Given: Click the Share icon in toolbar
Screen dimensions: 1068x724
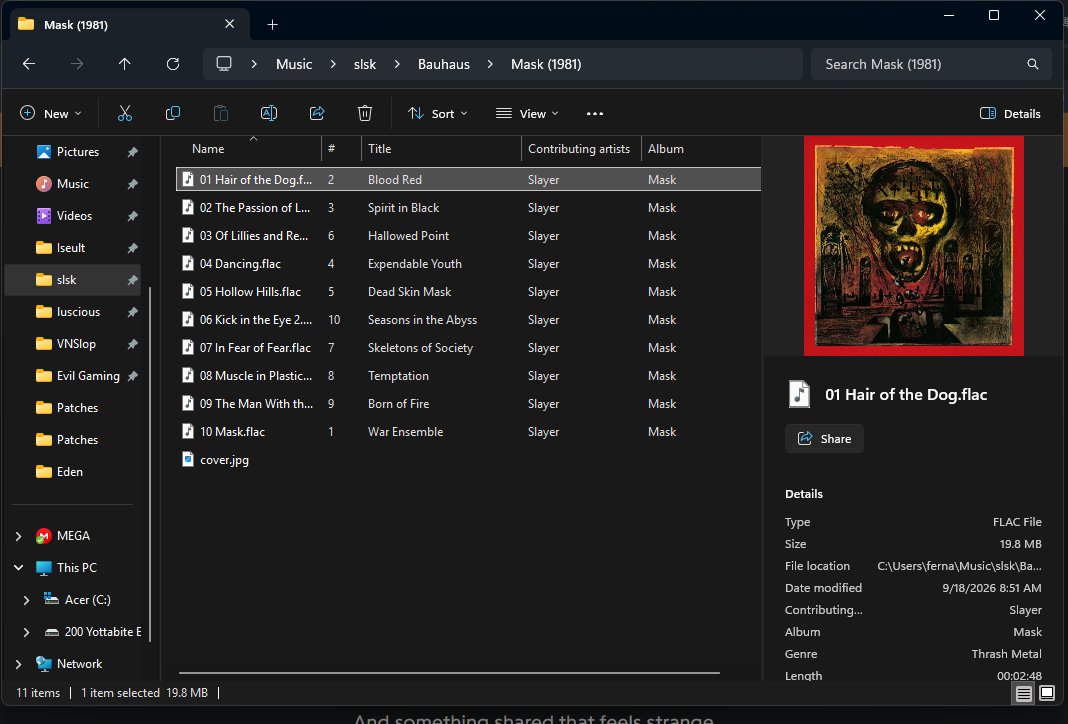Looking at the screenshot, I should tap(317, 114).
